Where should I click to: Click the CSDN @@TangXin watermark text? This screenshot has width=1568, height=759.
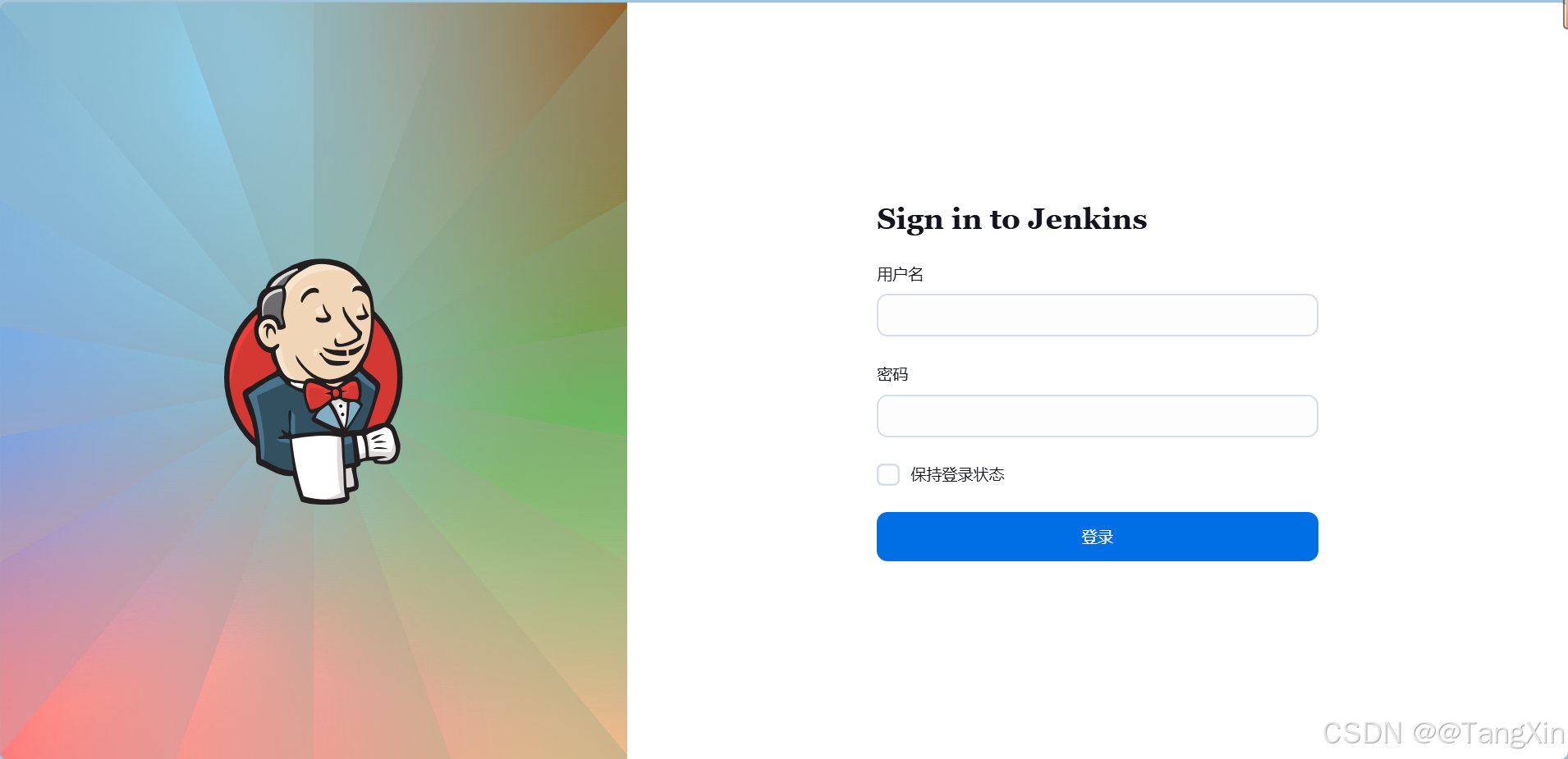(1443, 733)
